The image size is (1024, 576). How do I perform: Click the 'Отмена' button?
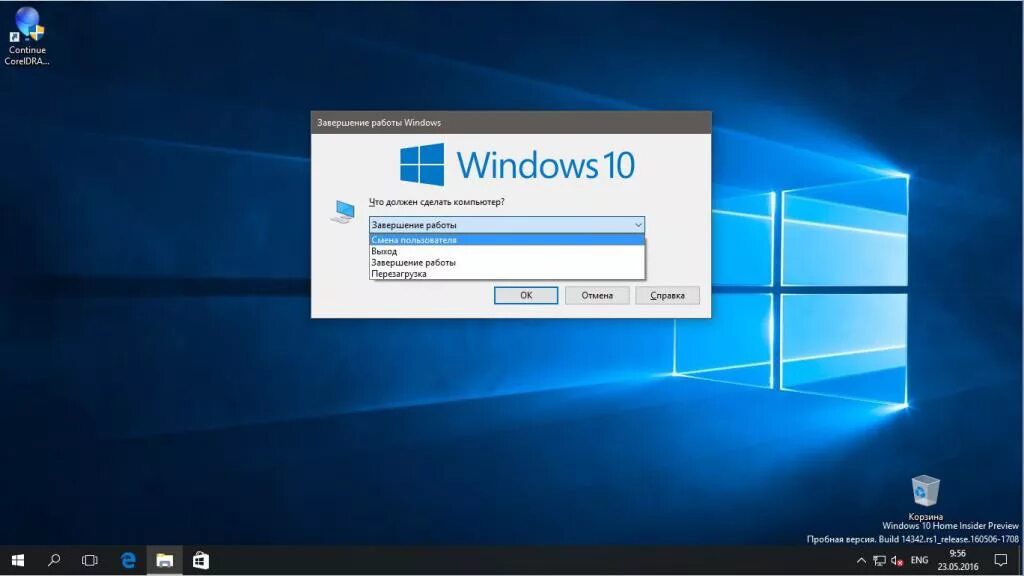597,295
